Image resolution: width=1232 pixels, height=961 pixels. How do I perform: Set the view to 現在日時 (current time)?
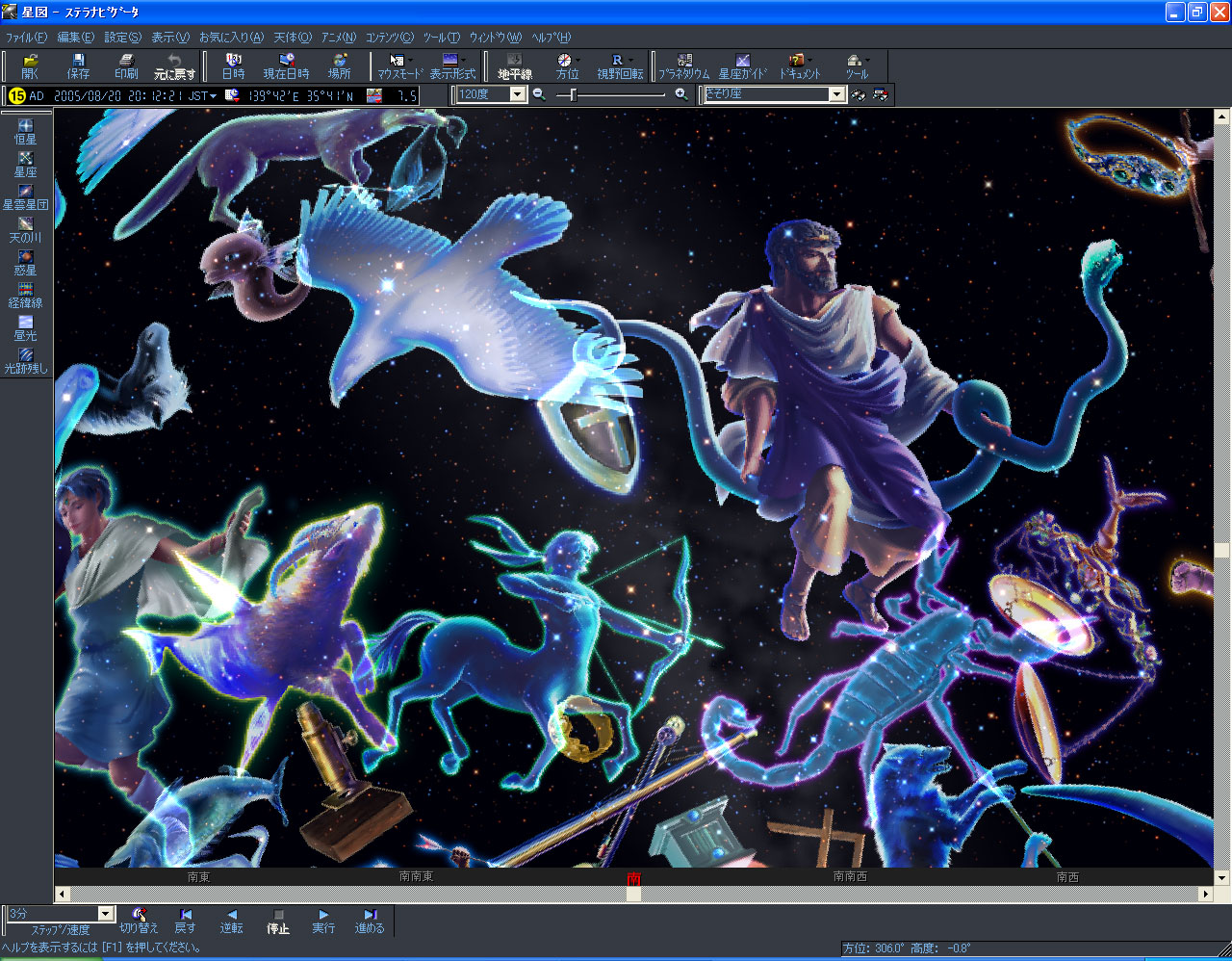(287, 66)
